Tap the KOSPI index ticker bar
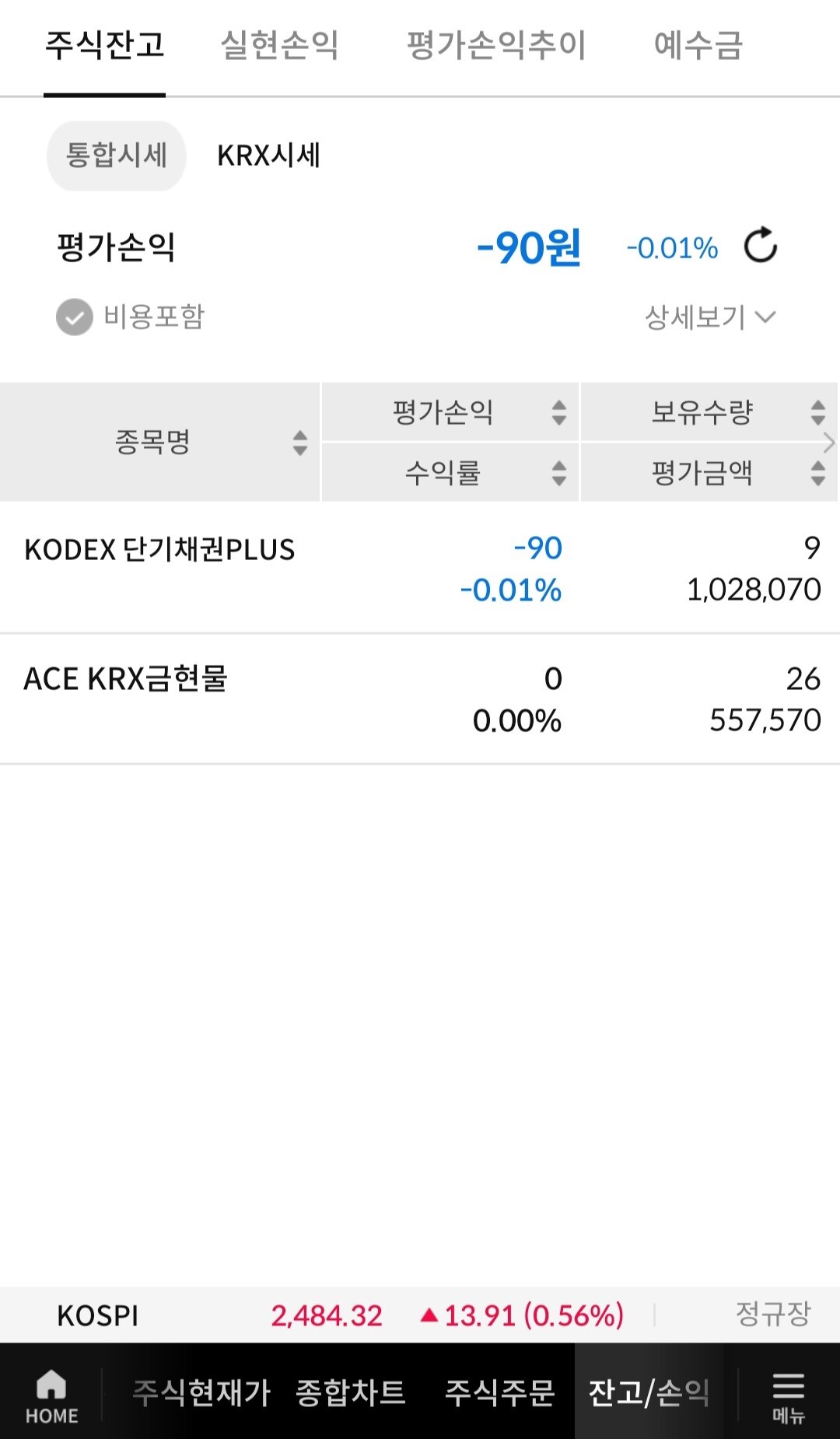Screen dimensions: 840x1439 420,1315
